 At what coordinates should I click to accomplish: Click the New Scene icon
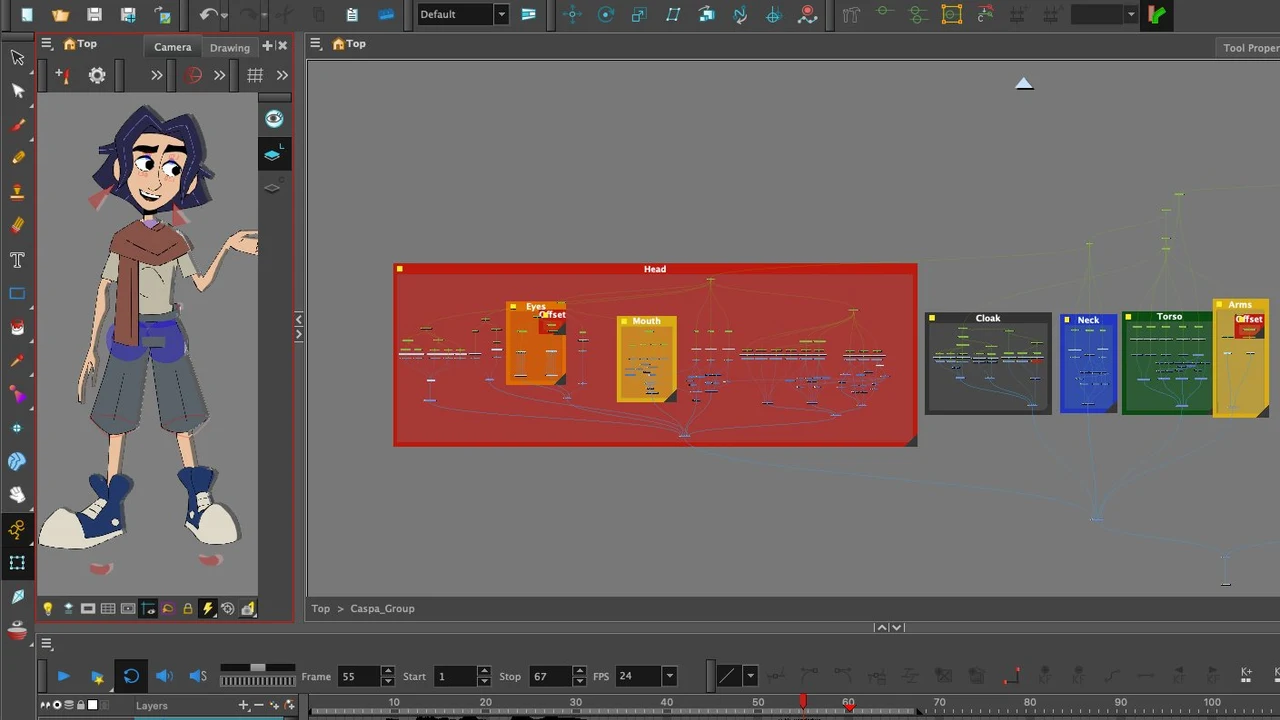[x=26, y=14]
